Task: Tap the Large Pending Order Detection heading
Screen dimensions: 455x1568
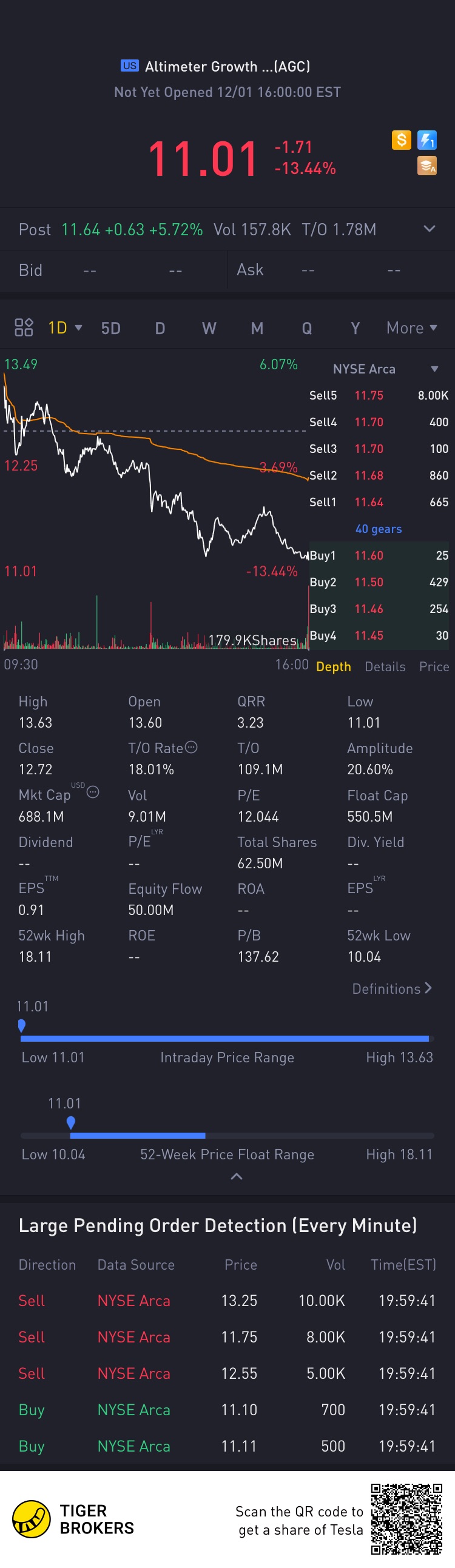Action: (217, 1225)
